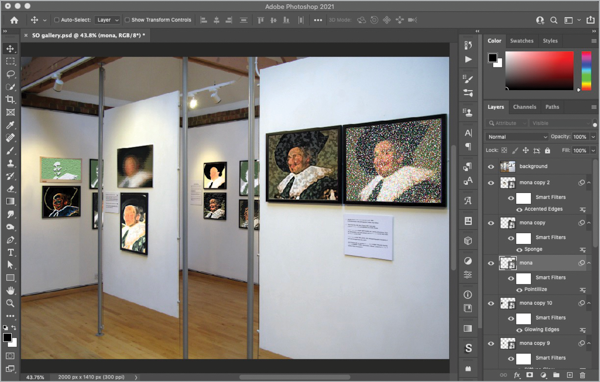Delete layer with the trash icon
600x382 pixels.
582,375
